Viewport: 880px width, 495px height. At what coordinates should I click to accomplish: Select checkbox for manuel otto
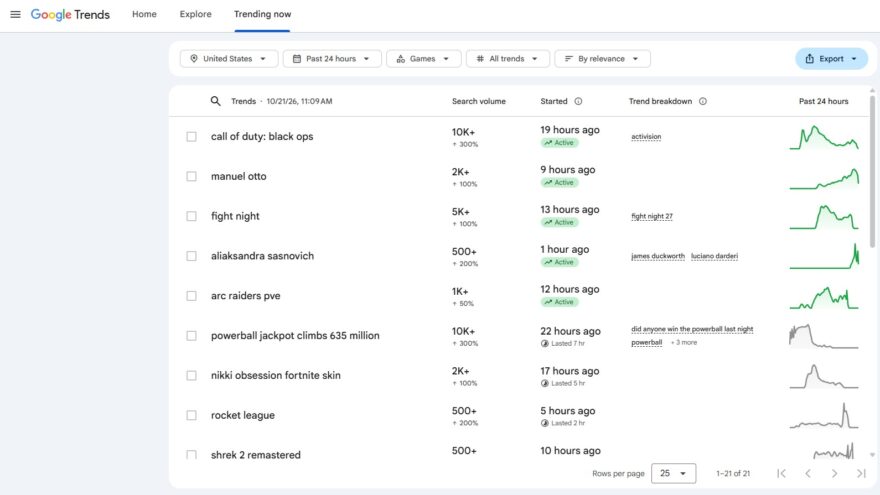point(191,176)
